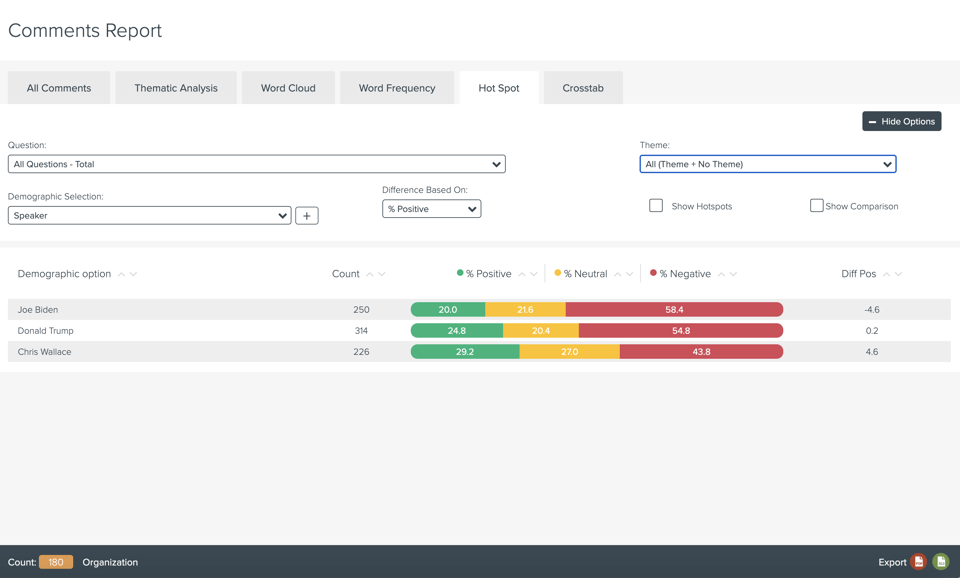
Task: Open Difference Based On dropdown
Action: (x=432, y=209)
